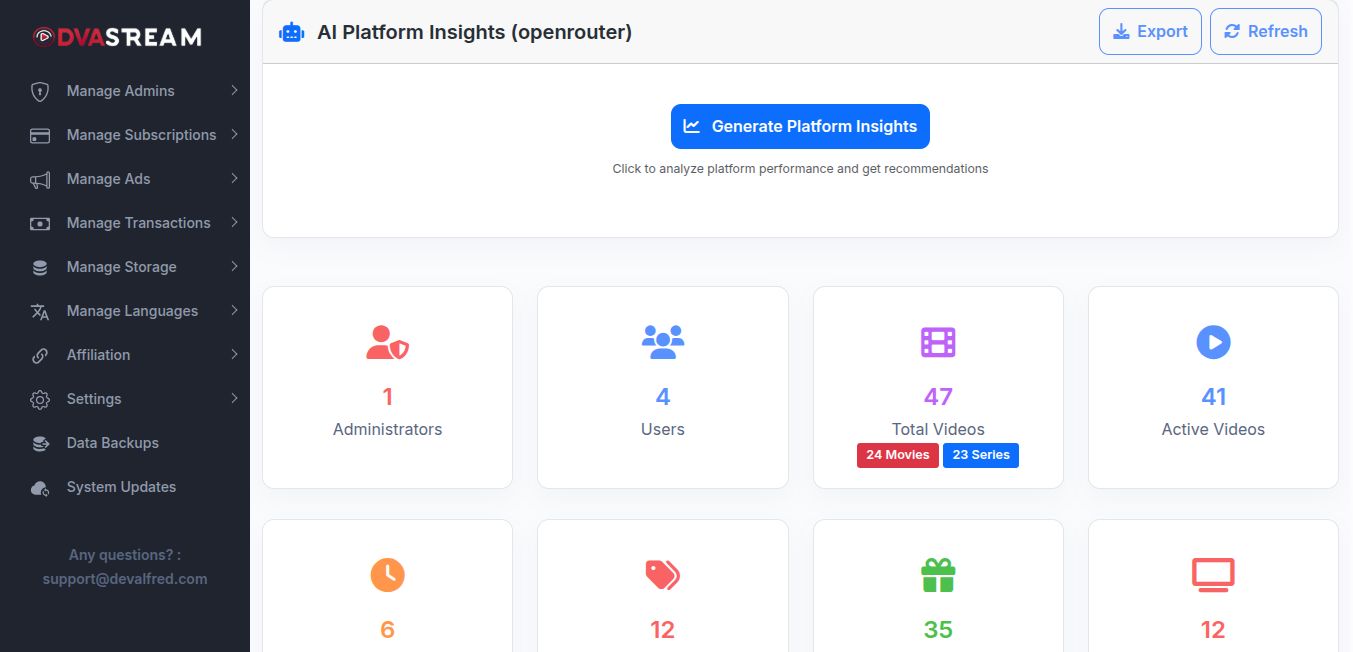Open System Updates in the sidebar
The height and width of the screenshot is (652, 1353).
tap(121, 487)
